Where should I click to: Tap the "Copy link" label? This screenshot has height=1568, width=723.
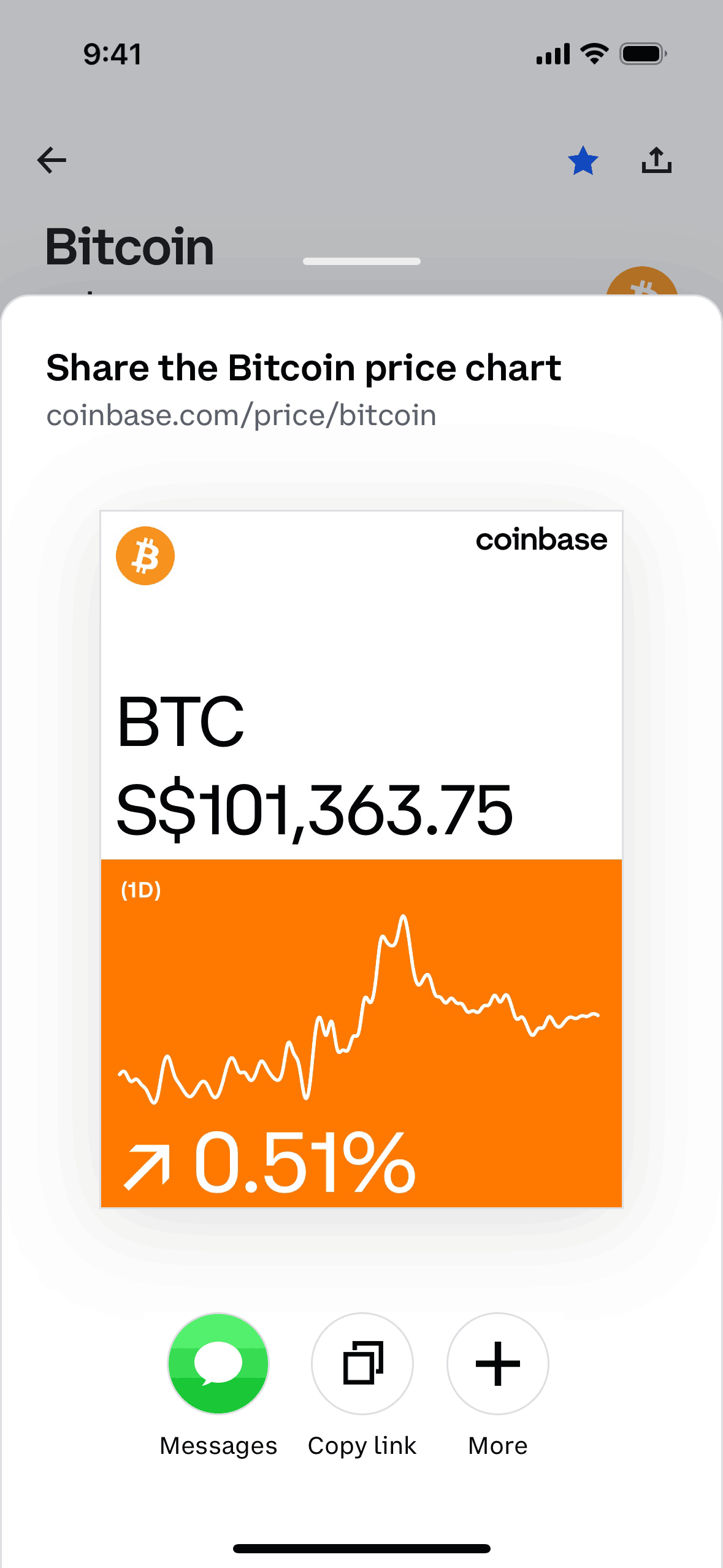362,1446
